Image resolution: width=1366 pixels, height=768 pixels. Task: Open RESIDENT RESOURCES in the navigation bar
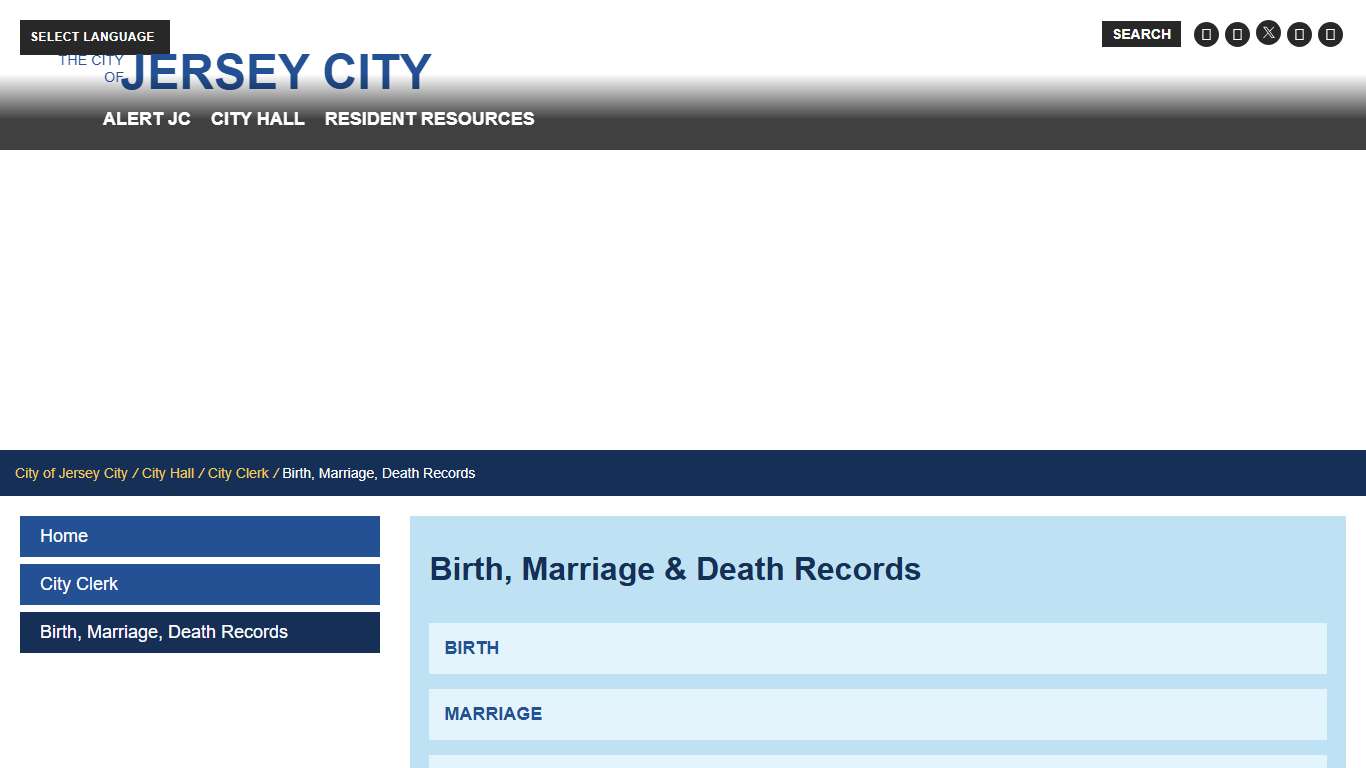[x=428, y=118]
